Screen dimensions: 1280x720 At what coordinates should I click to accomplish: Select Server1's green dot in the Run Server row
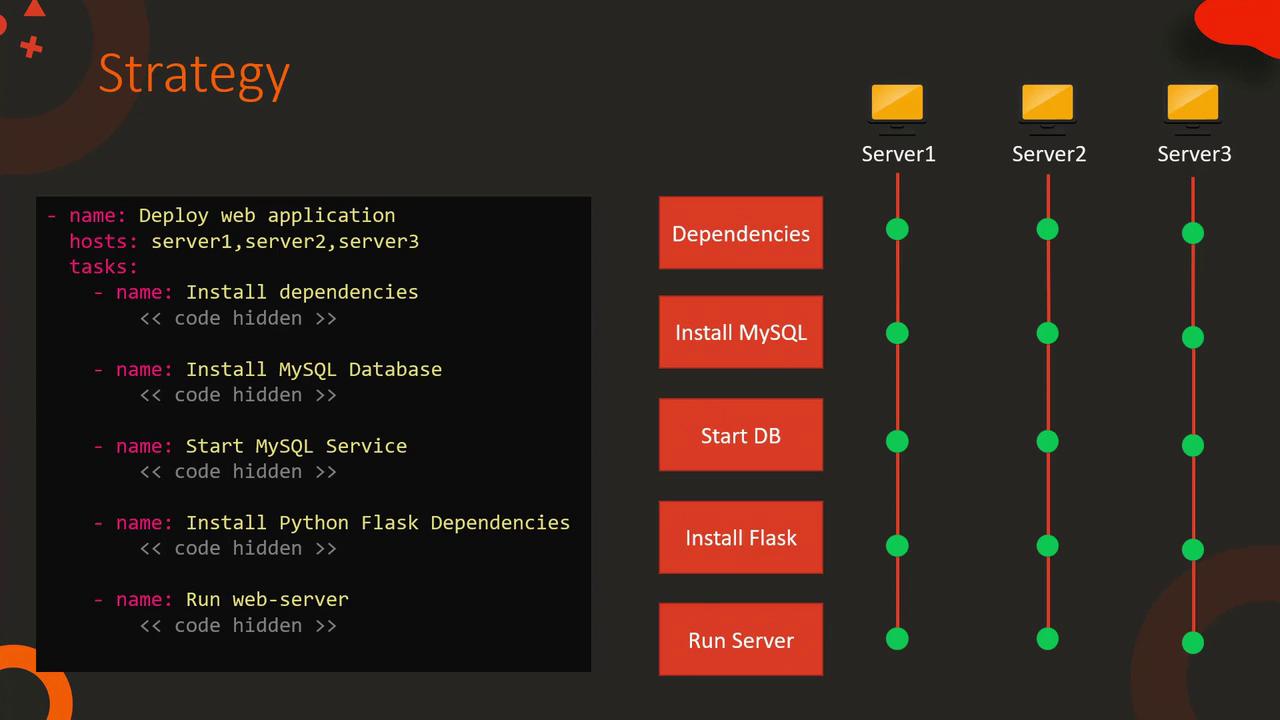coord(897,638)
